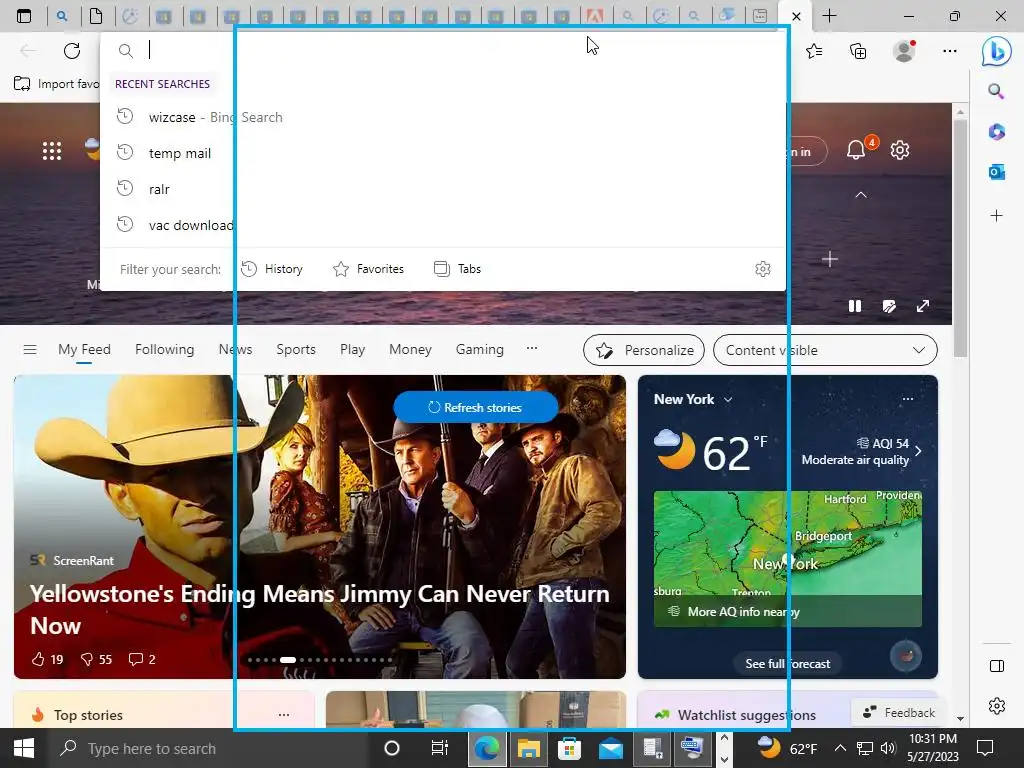Open a new tab with plus button
The image size is (1024, 768).
(829, 16)
